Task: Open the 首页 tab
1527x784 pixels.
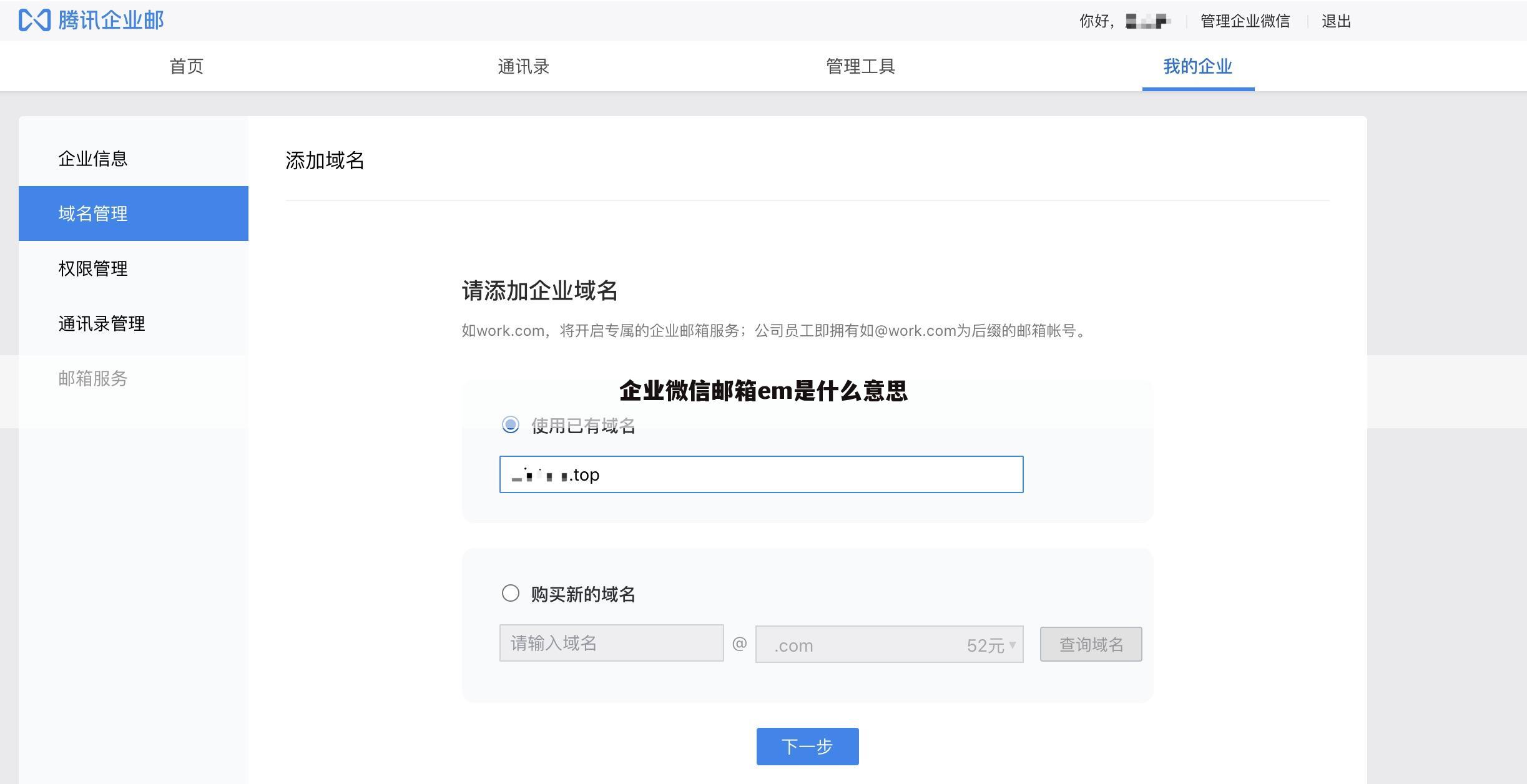Action: (187, 67)
